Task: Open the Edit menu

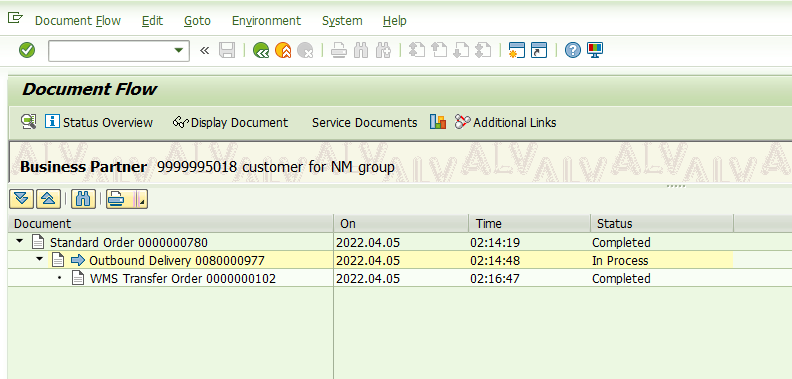Action: (152, 21)
